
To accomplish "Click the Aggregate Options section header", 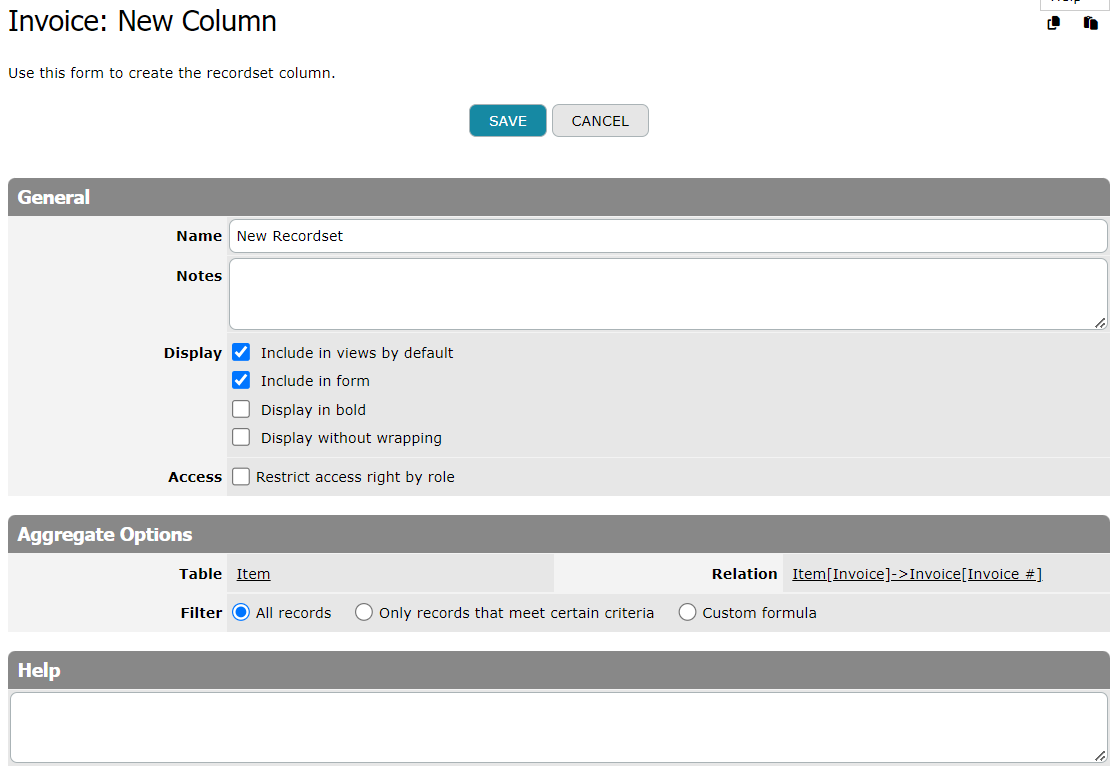I will coord(559,535).
